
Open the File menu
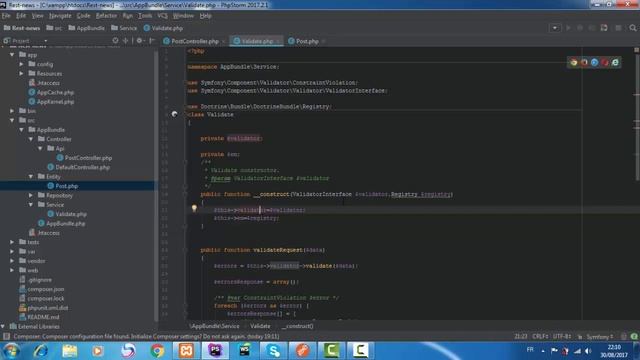pos(6,16)
